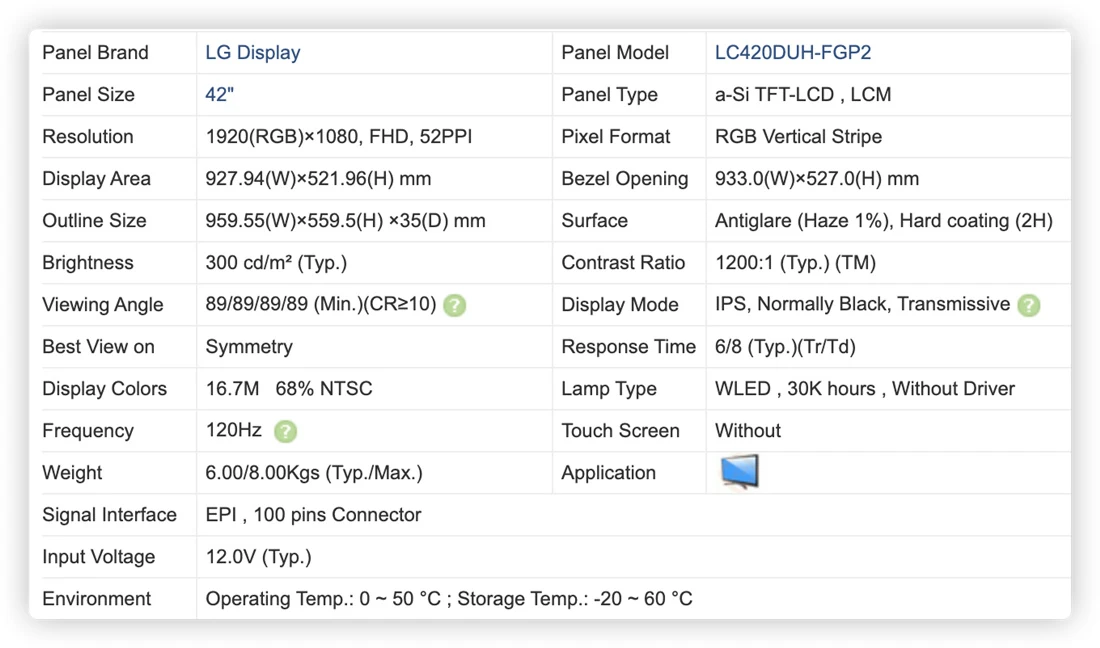Click the Operating Temp. environment value
The height and width of the screenshot is (648, 1100).
click(449, 600)
